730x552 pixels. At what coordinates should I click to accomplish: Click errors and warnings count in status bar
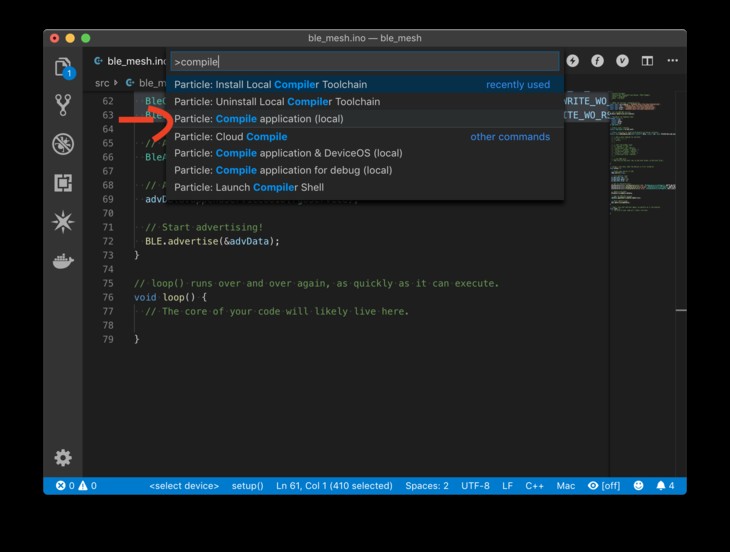pos(76,486)
